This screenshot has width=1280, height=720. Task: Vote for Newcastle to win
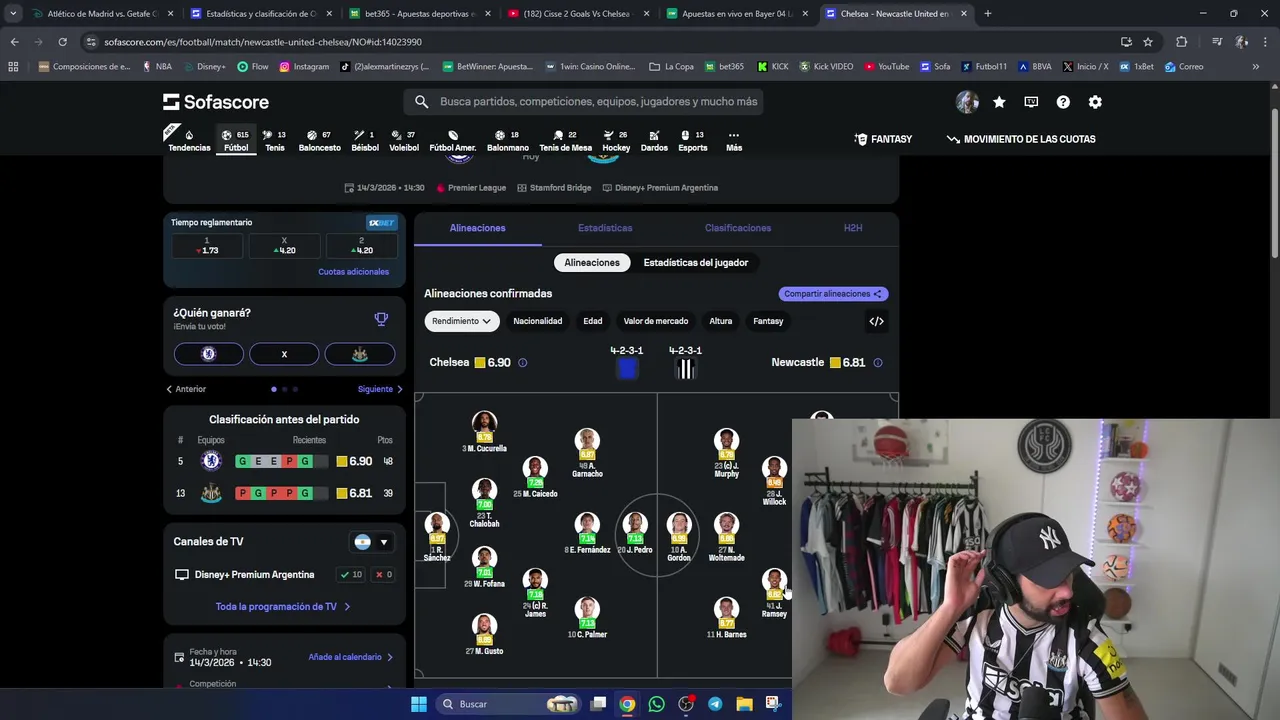click(x=360, y=354)
